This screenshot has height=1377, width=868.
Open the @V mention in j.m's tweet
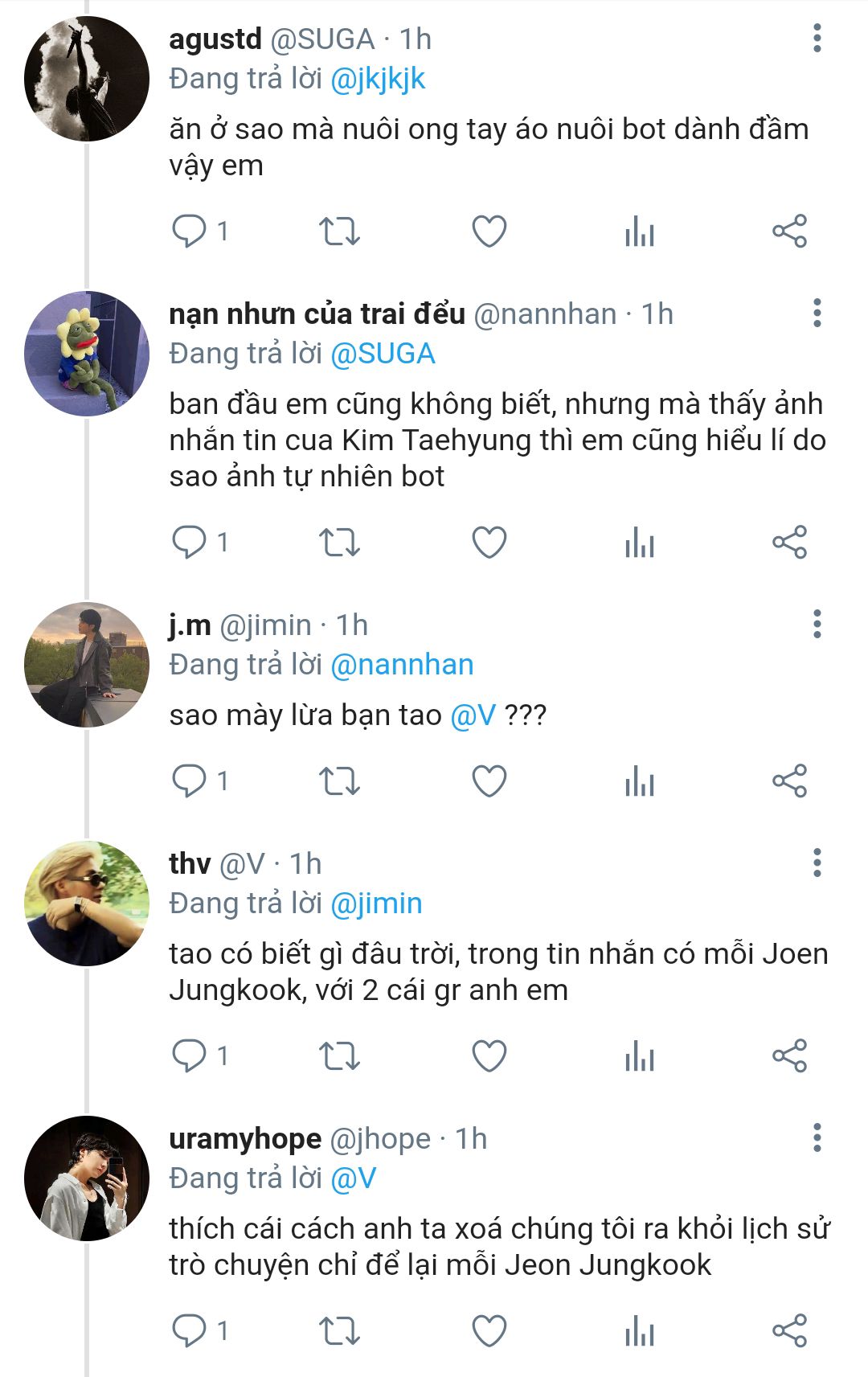[473, 715]
